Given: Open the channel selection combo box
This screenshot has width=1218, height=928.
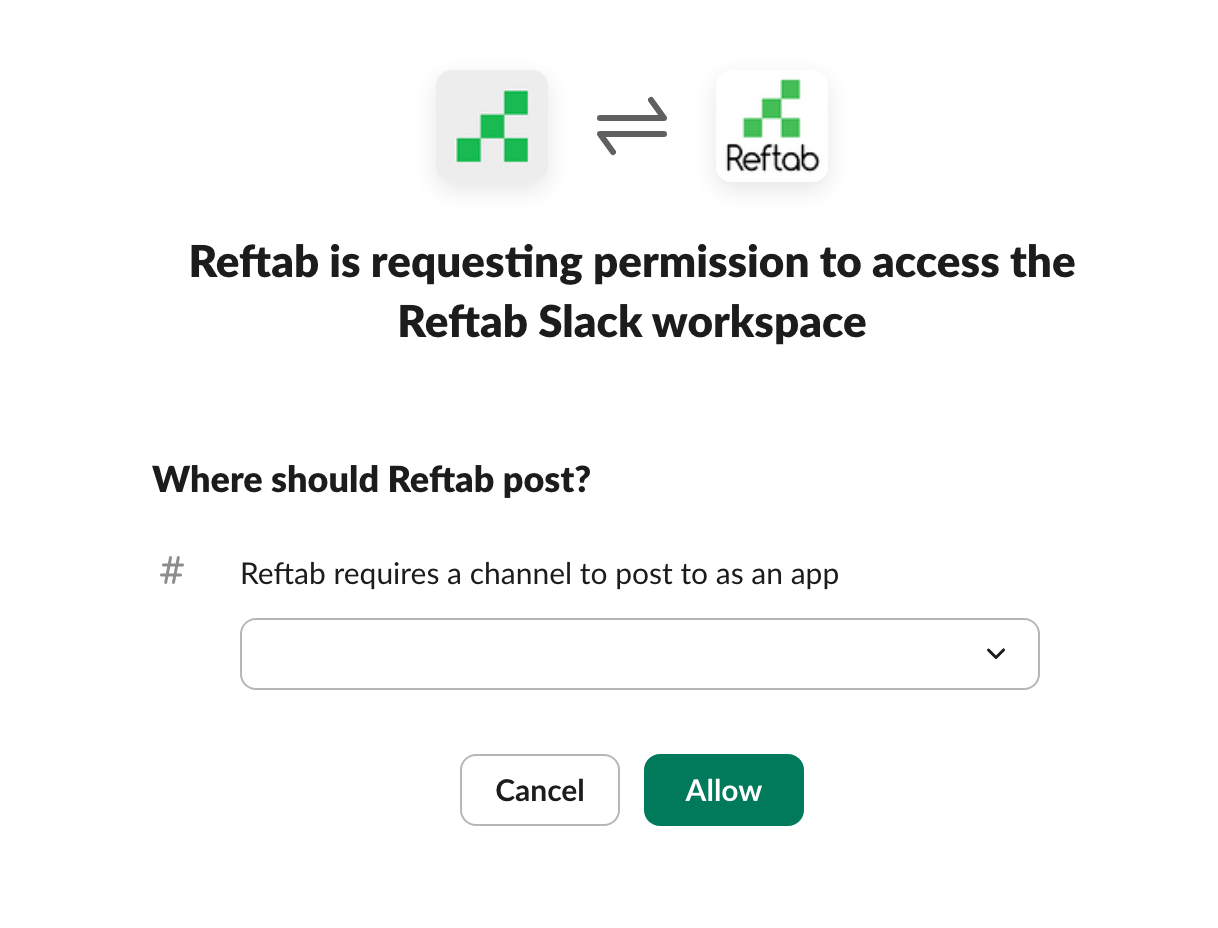Looking at the screenshot, I should click(639, 654).
